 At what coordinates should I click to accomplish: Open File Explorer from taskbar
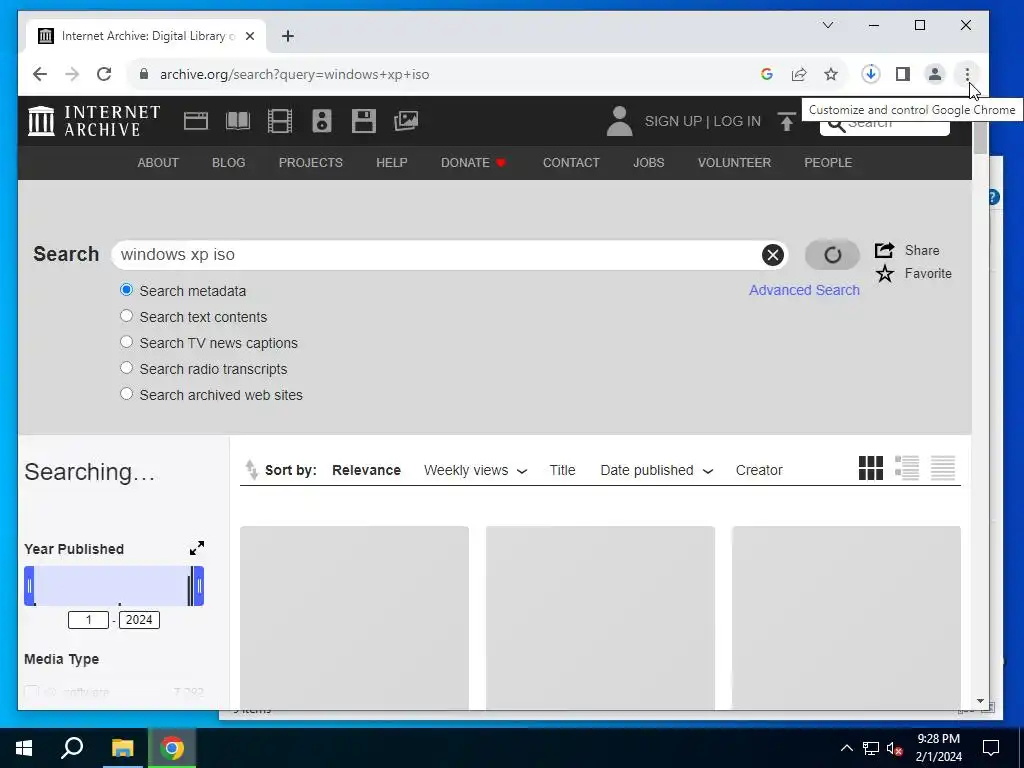122,748
